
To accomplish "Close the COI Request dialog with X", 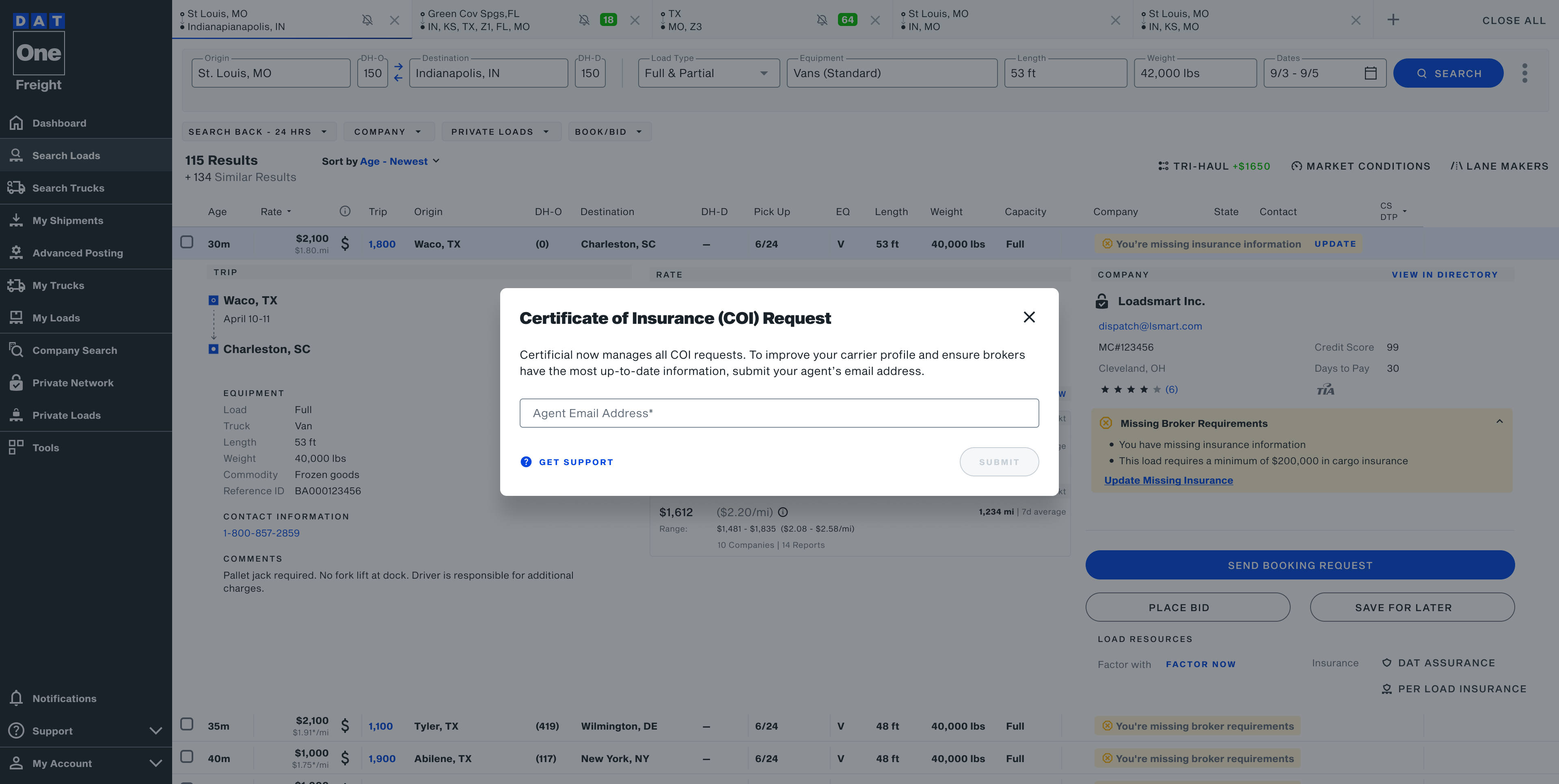I will [x=1029, y=317].
